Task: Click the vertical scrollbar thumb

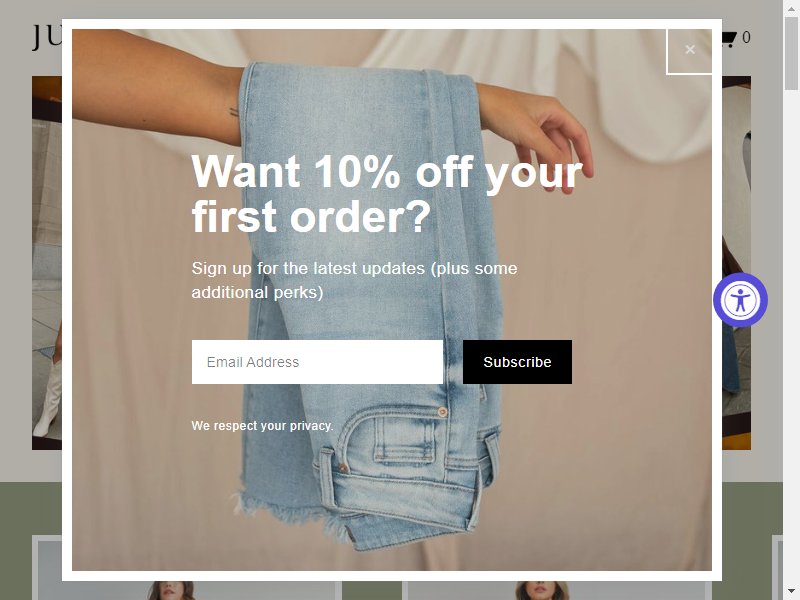Action: point(791,54)
